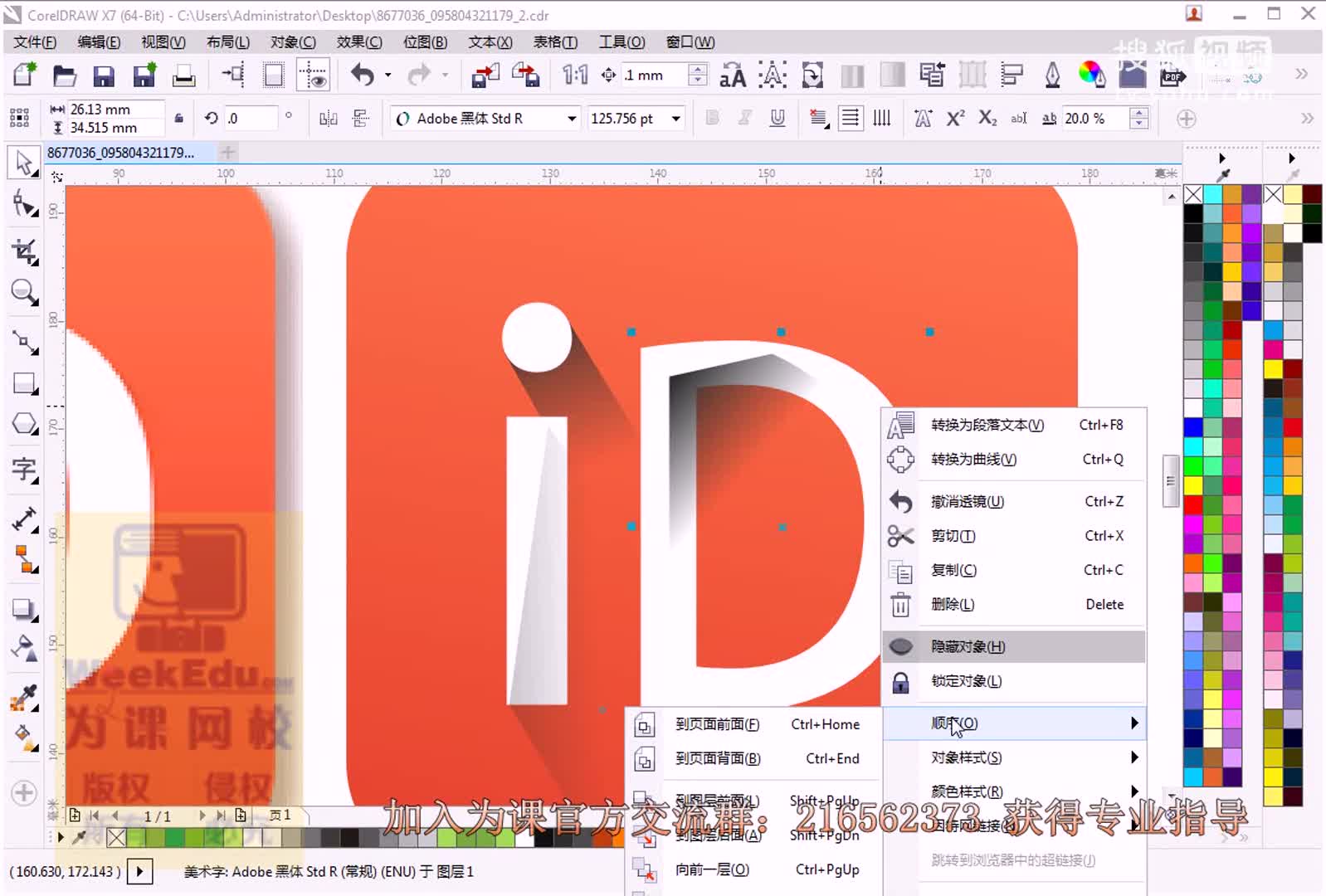Select the Polygon tool

coord(24,424)
